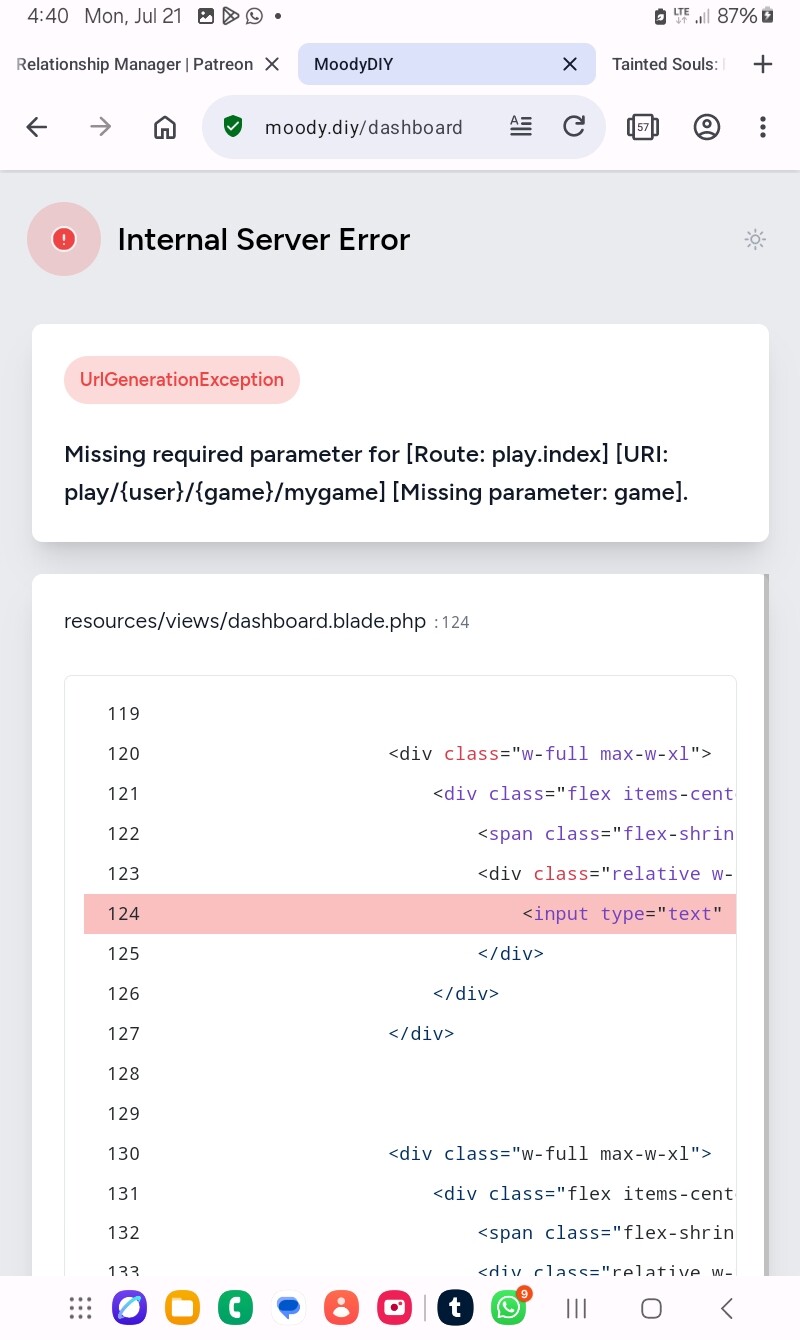Close the Relationship Manager Patreon tab

click(x=272, y=64)
